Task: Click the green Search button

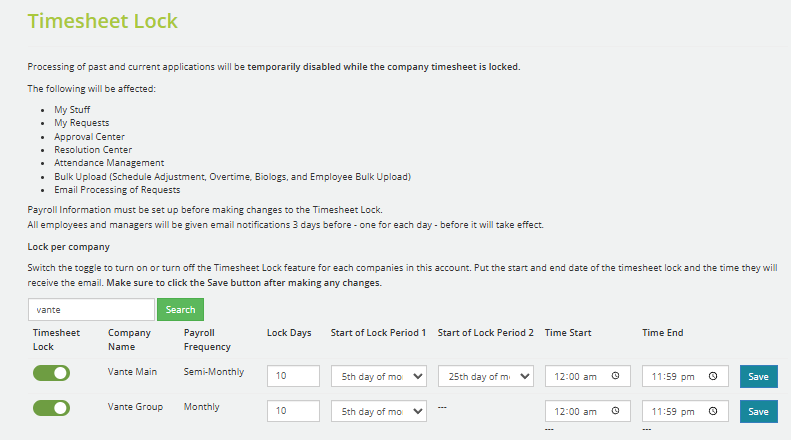Action: tap(180, 309)
